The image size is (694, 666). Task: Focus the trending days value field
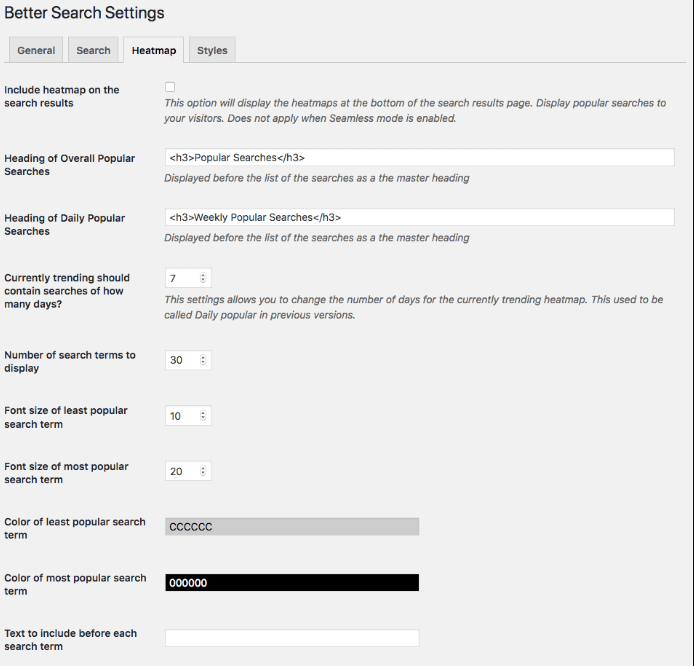[x=181, y=278]
